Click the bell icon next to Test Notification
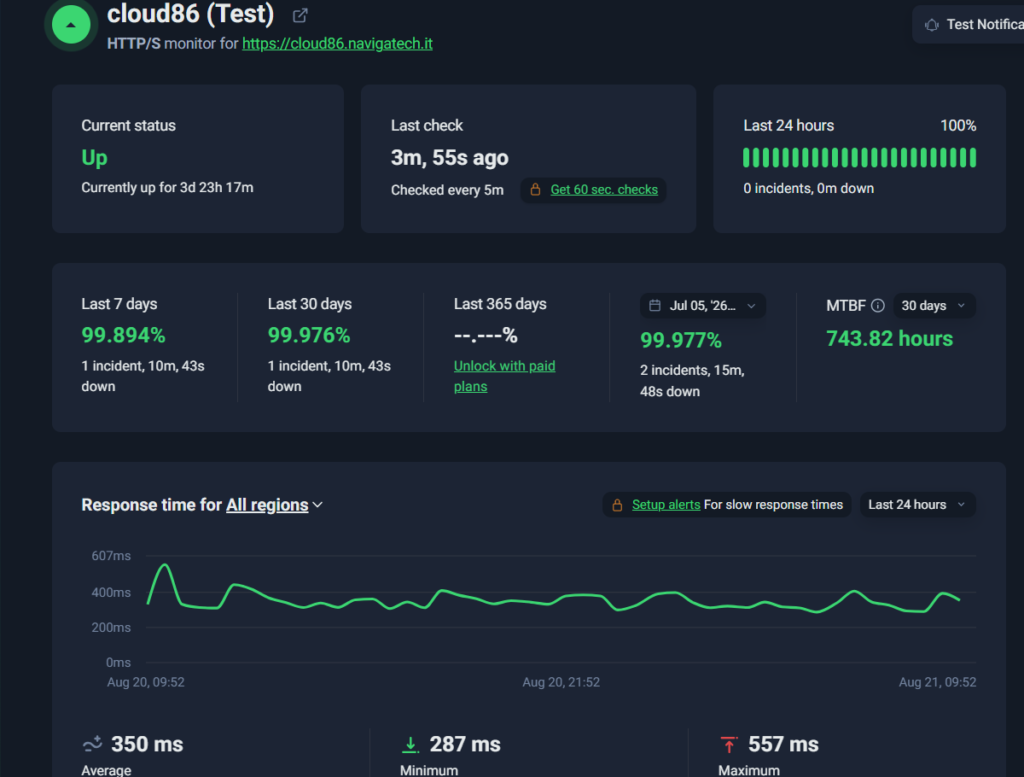The image size is (1024, 777). (x=932, y=25)
